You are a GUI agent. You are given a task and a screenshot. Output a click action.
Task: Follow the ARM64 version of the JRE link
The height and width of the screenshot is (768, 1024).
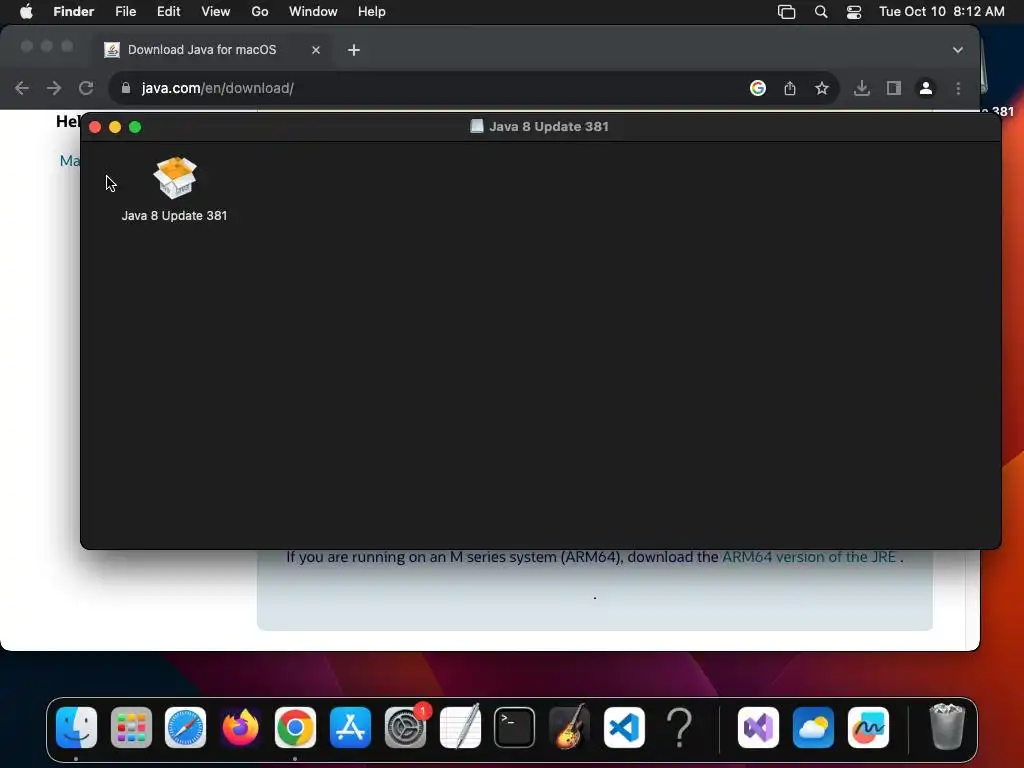808,557
